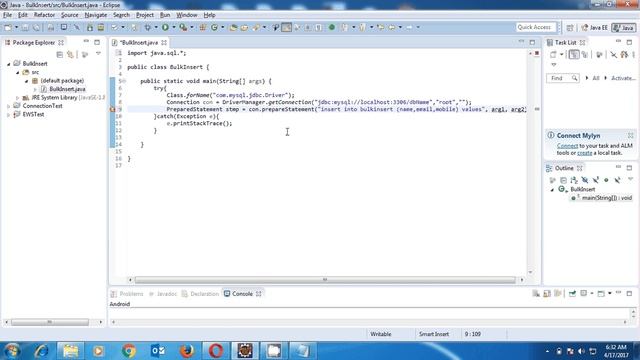Click the Back navigation arrow icon

(x=391, y=27)
